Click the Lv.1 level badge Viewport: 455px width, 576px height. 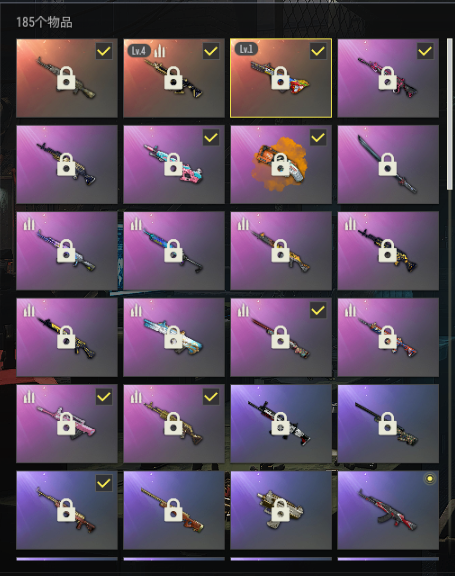246,49
